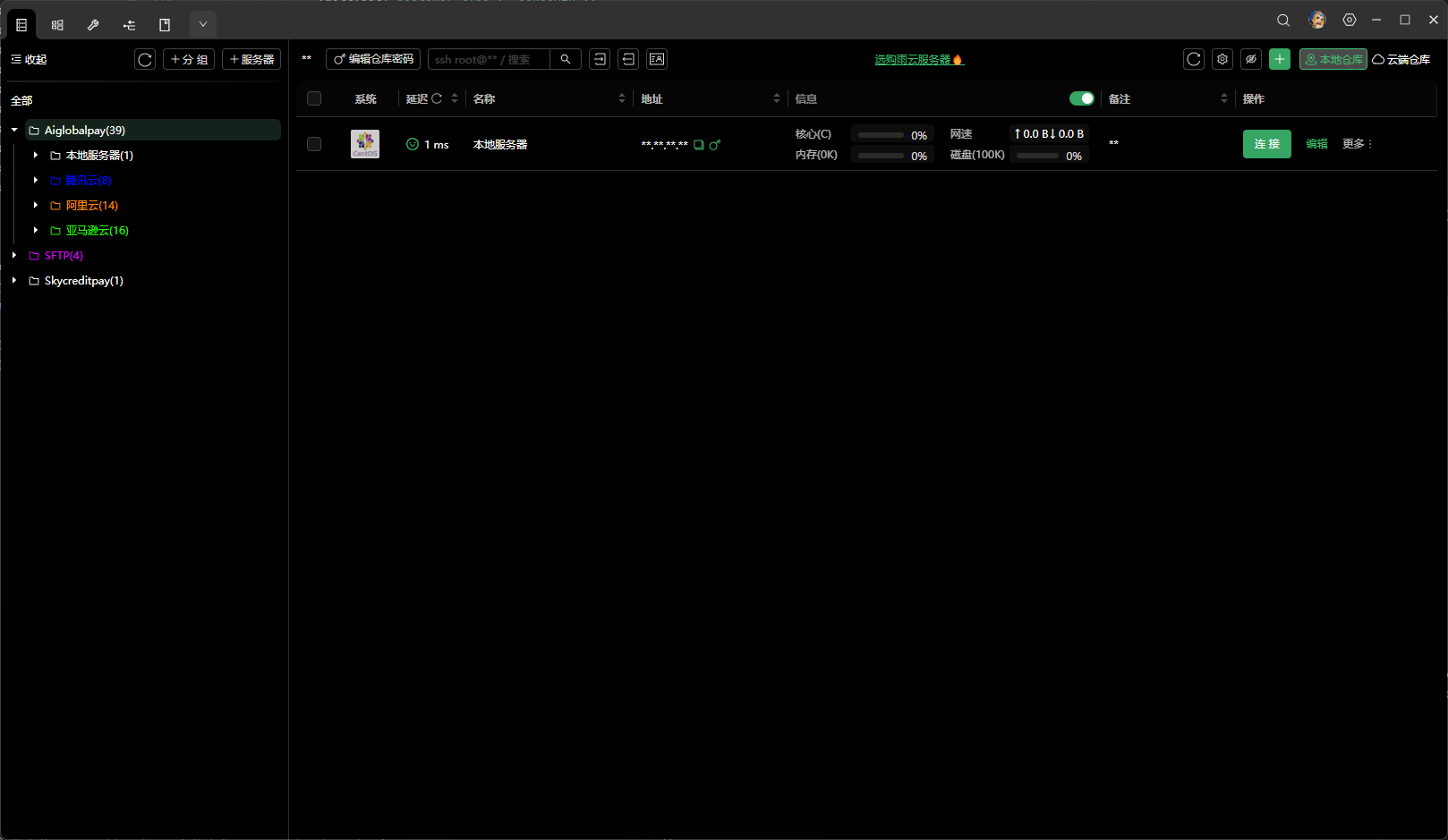Click the gear settings icon in server toolbar
This screenshot has height=840, width=1448.
click(1222, 59)
